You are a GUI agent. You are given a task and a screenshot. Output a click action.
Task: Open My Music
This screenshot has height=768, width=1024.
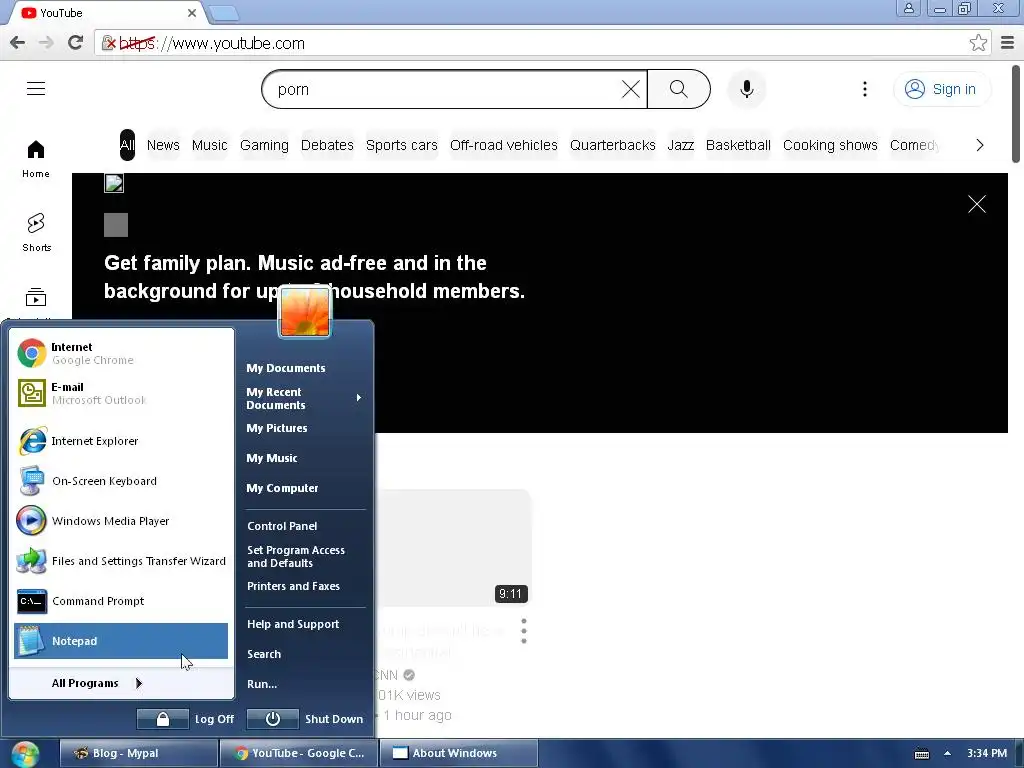(x=272, y=458)
